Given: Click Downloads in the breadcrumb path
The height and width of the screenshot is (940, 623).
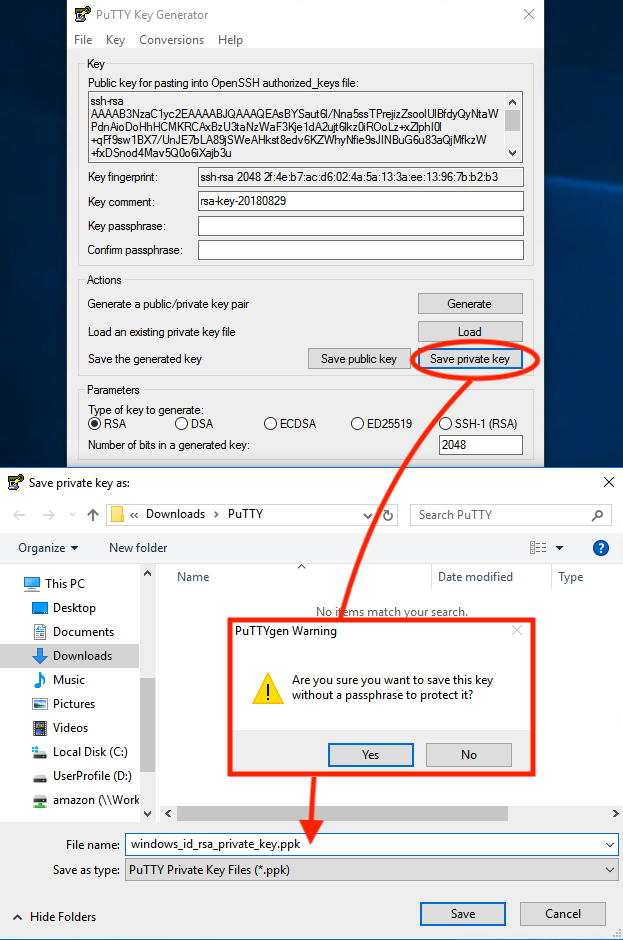Looking at the screenshot, I should (175, 514).
